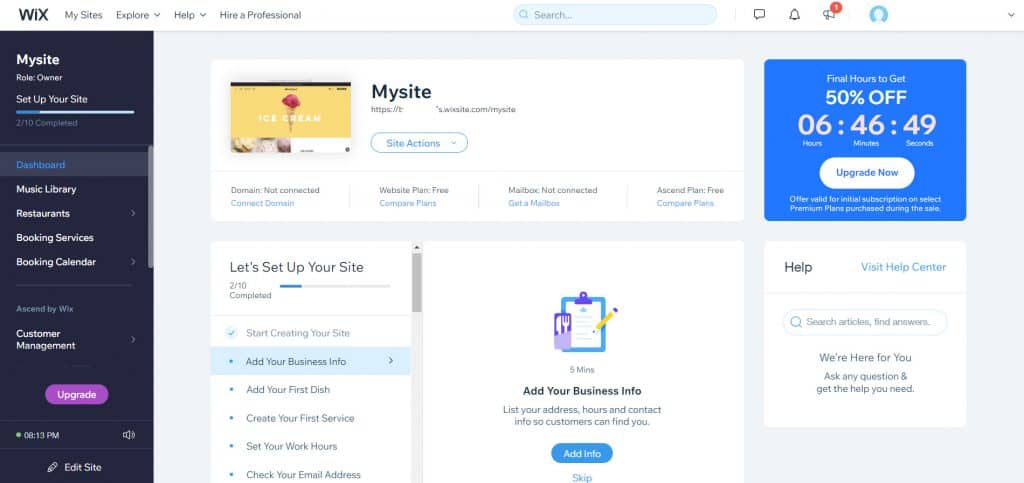Click the Add Info button
The image size is (1024, 483).
point(581,454)
